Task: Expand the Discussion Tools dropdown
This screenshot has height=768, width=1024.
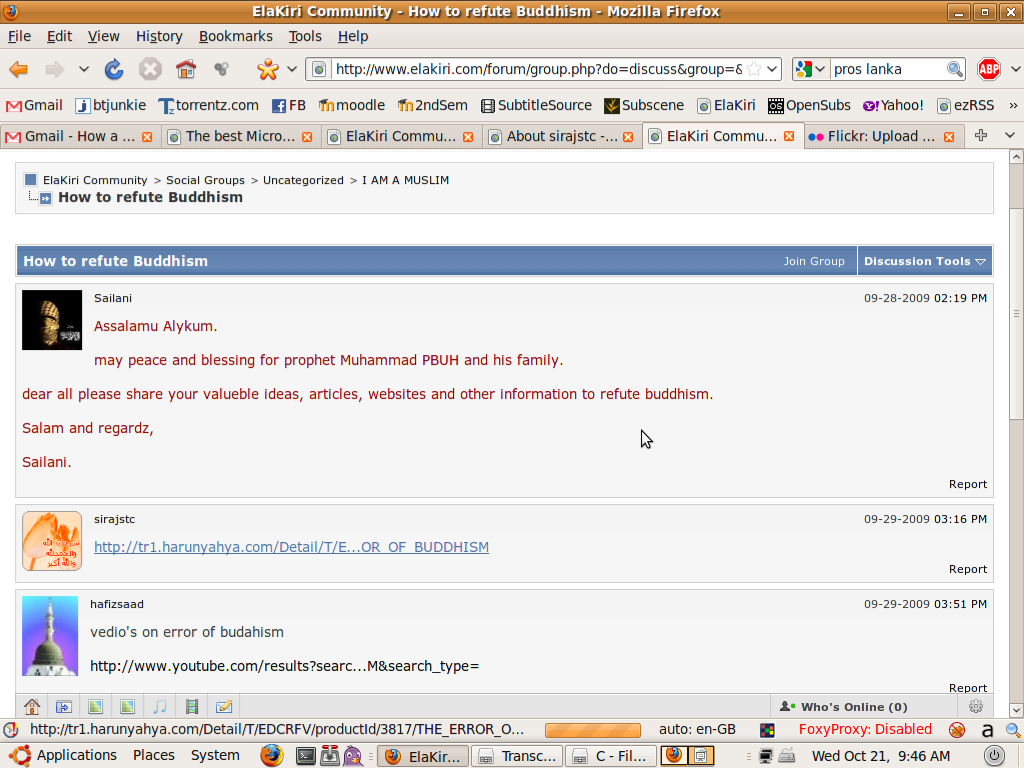Action: point(924,261)
